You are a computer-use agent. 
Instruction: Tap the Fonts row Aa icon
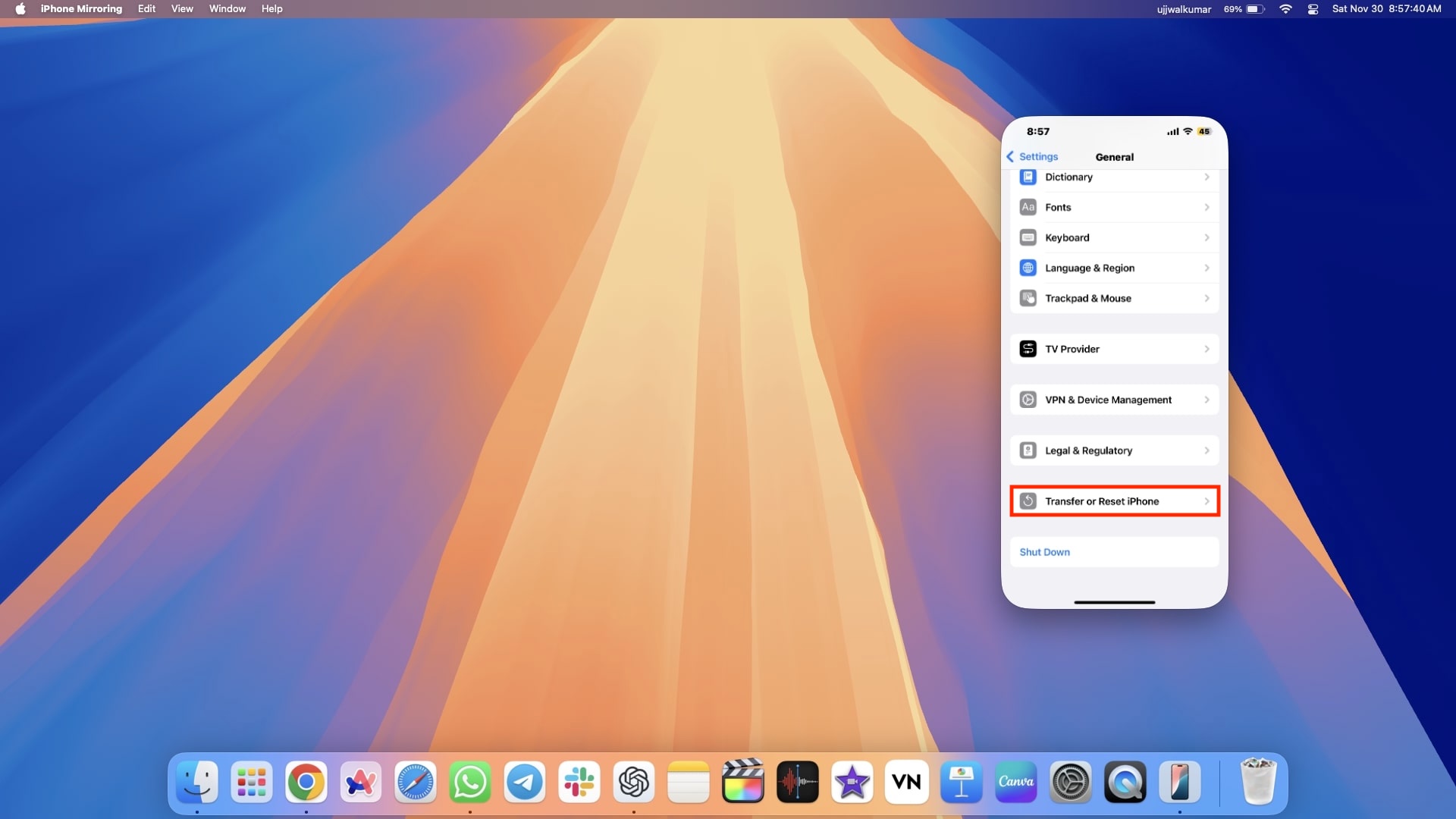tap(1028, 207)
